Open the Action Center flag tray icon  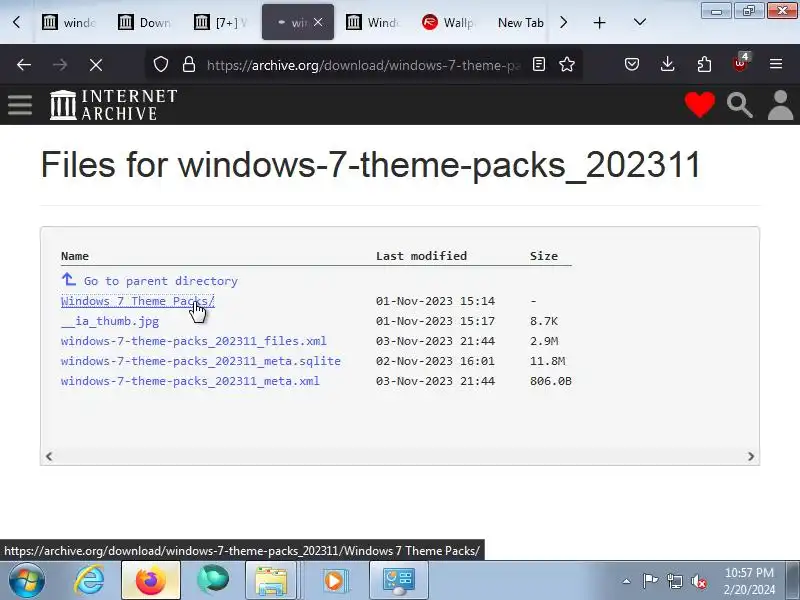click(650, 581)
